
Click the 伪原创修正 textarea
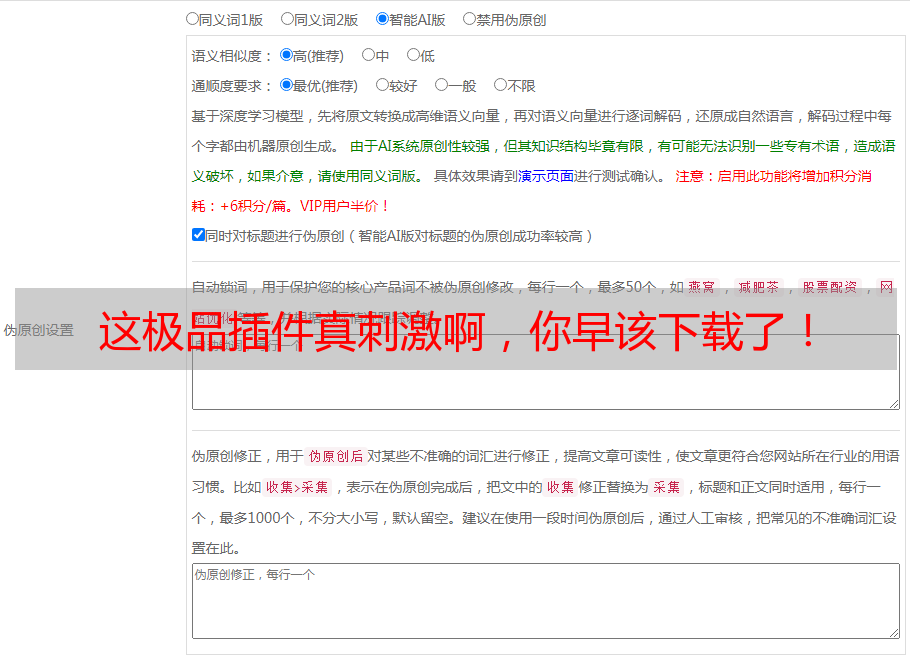coord(546,601)
